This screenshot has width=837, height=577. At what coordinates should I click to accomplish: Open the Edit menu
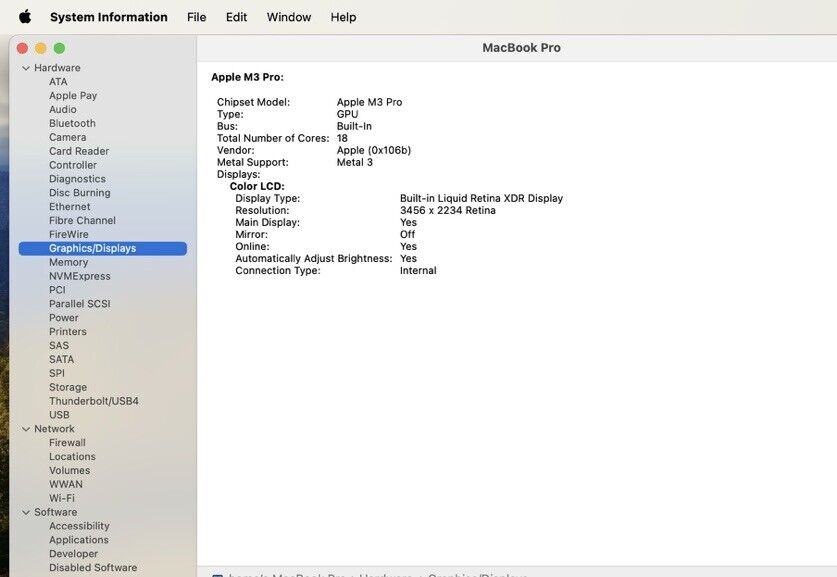236,17
